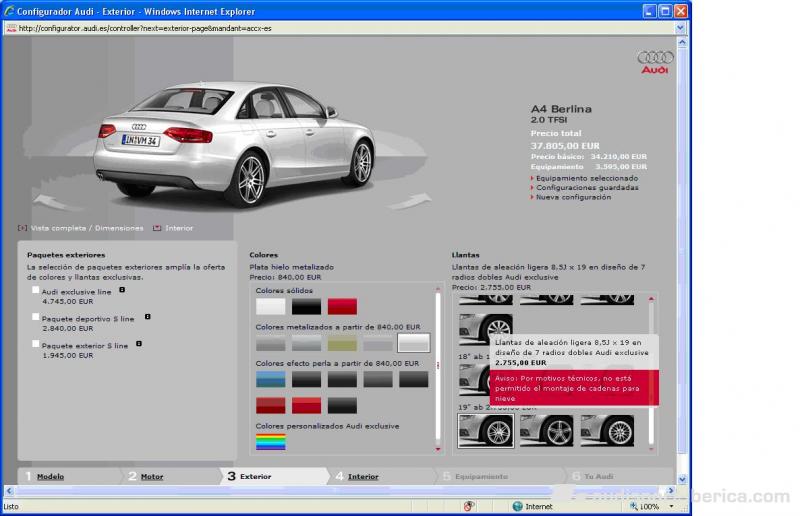Click colors list scroll up arrow

pos(438,289)
